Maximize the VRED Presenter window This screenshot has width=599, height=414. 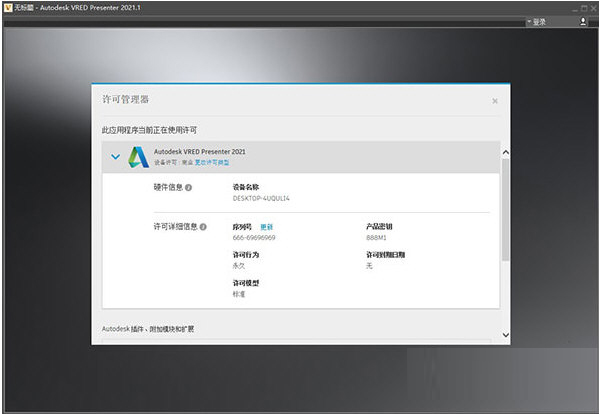click(584, 8)
